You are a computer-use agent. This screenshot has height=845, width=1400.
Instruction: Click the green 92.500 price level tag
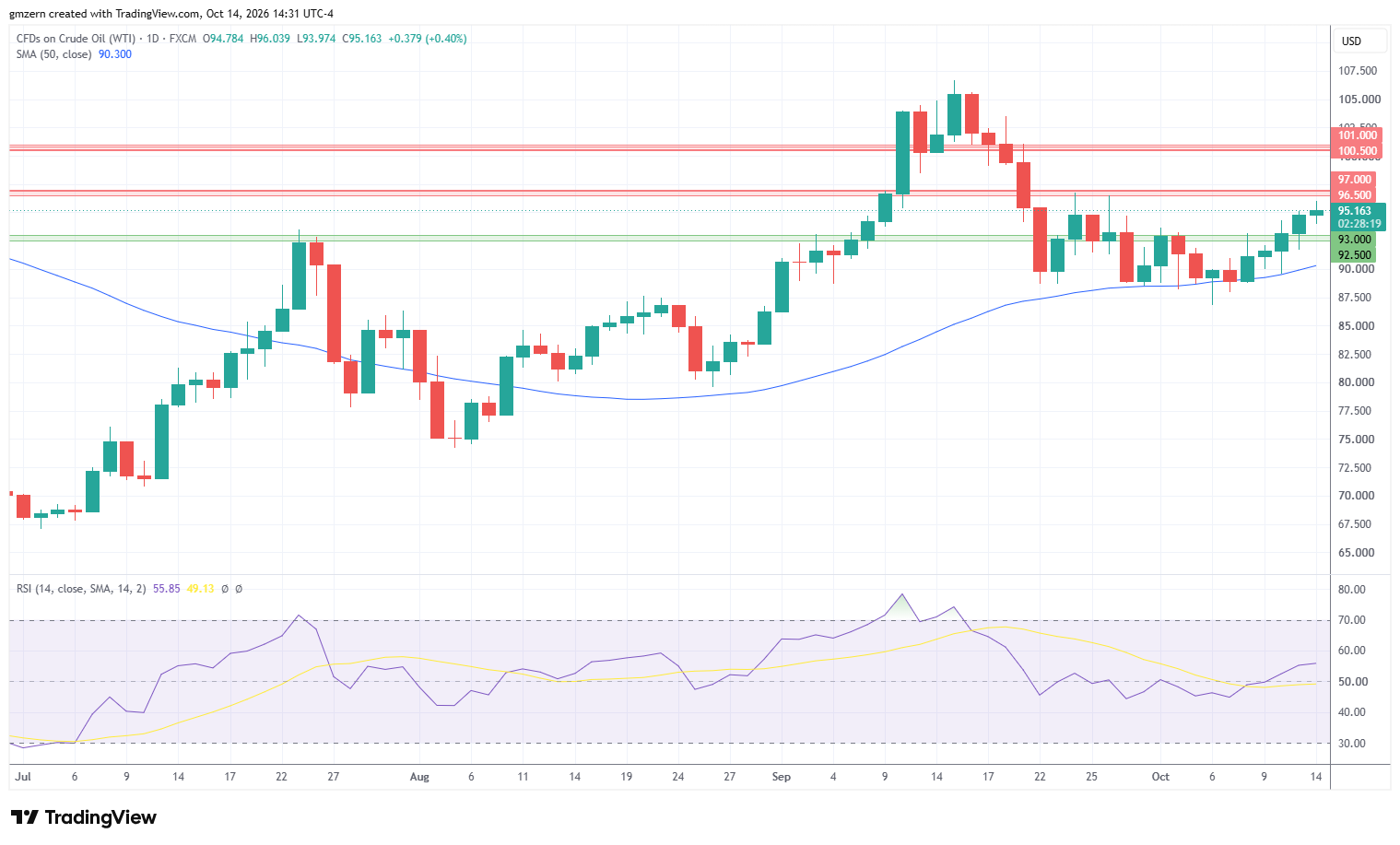click(1355, 255)
